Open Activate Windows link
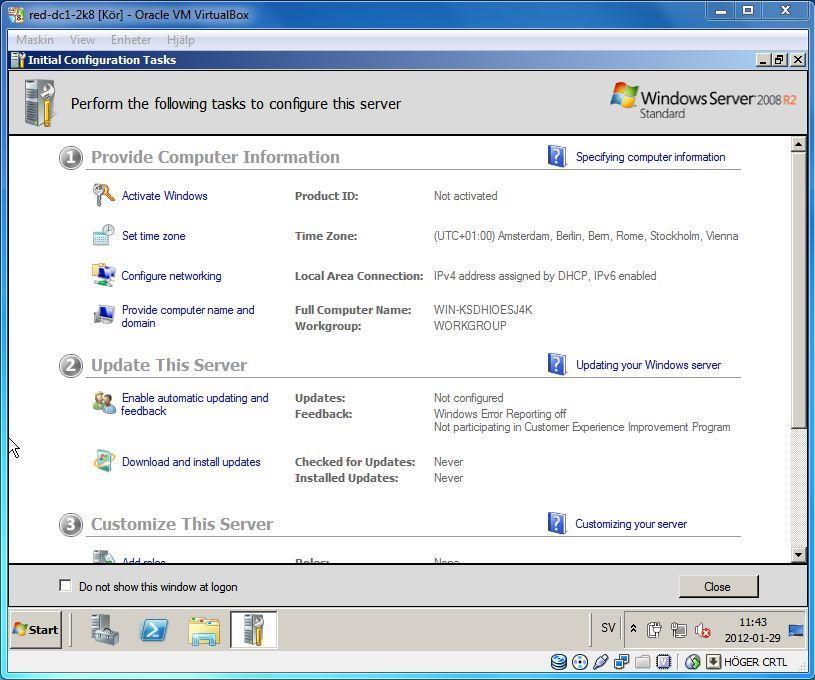815x680 pixels. [x=164, y=195]
